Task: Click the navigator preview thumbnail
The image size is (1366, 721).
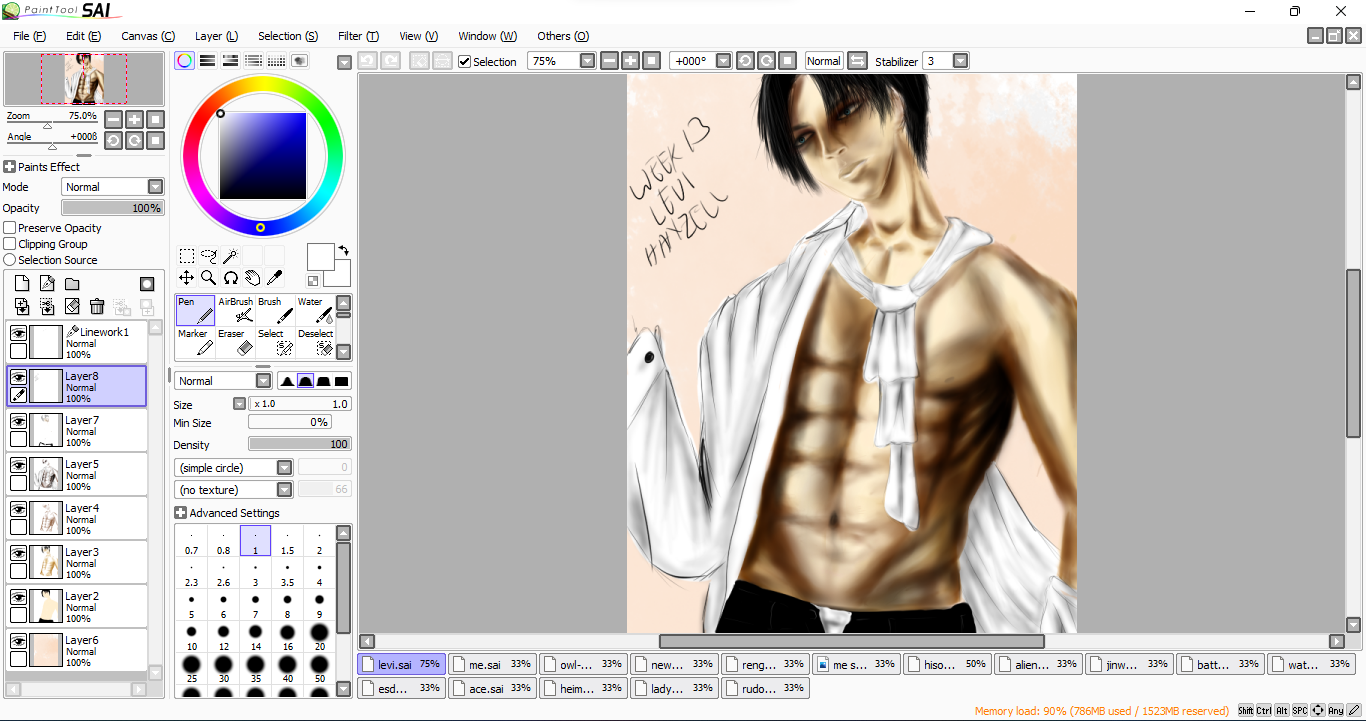Action: tap(84, 79)
